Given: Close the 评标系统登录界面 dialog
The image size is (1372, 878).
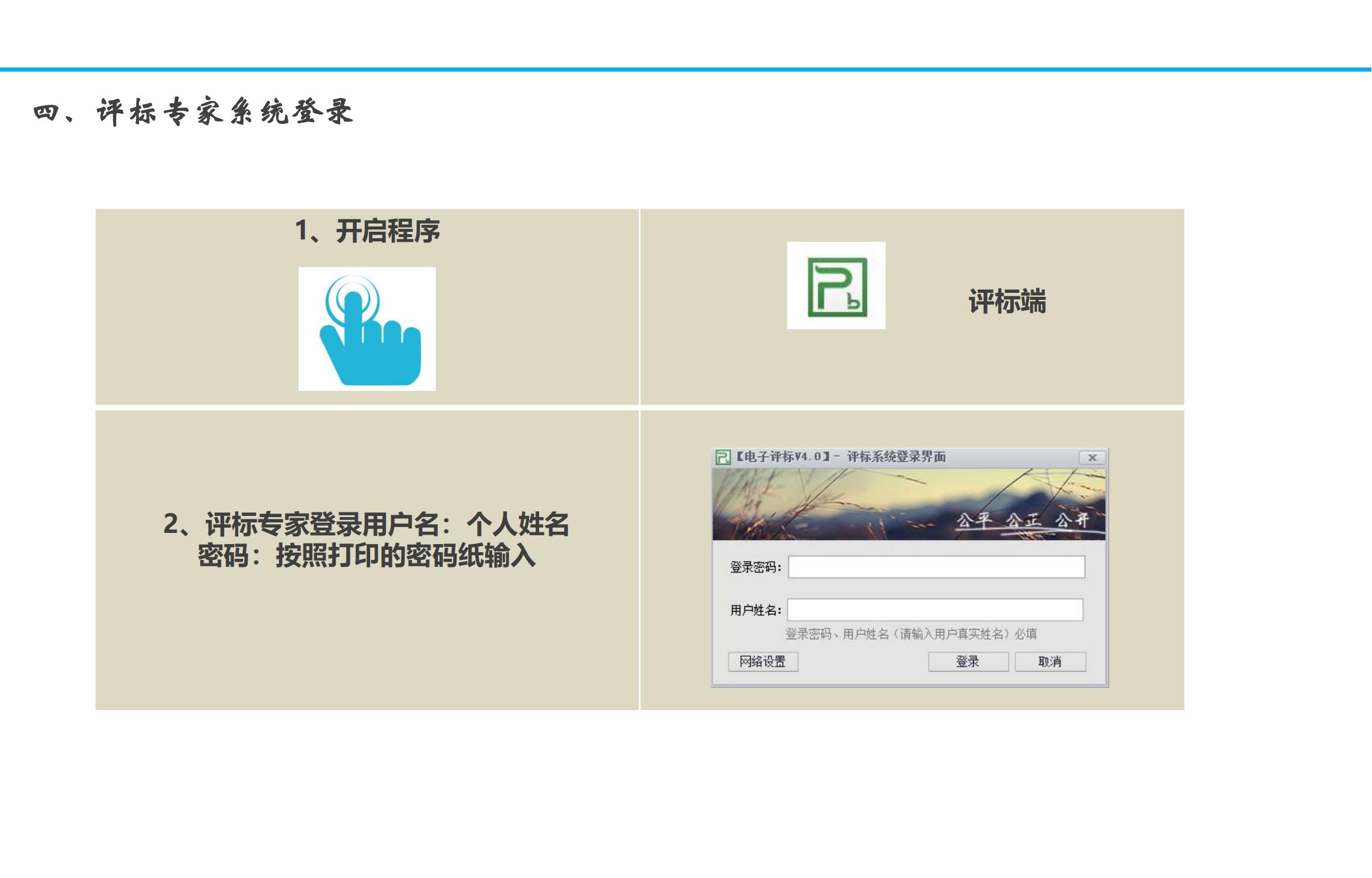Looking at the screenshot, I should pyautogui.click(x=1092, y=458).
